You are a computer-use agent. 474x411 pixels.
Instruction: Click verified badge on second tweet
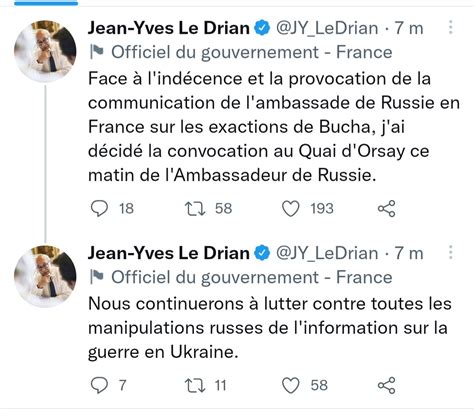(x=262, y=253)
